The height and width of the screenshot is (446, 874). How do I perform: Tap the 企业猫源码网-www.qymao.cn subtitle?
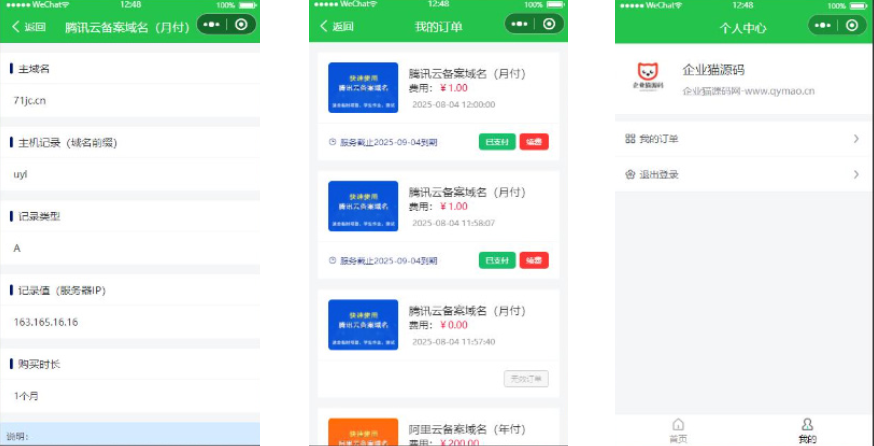749,91
